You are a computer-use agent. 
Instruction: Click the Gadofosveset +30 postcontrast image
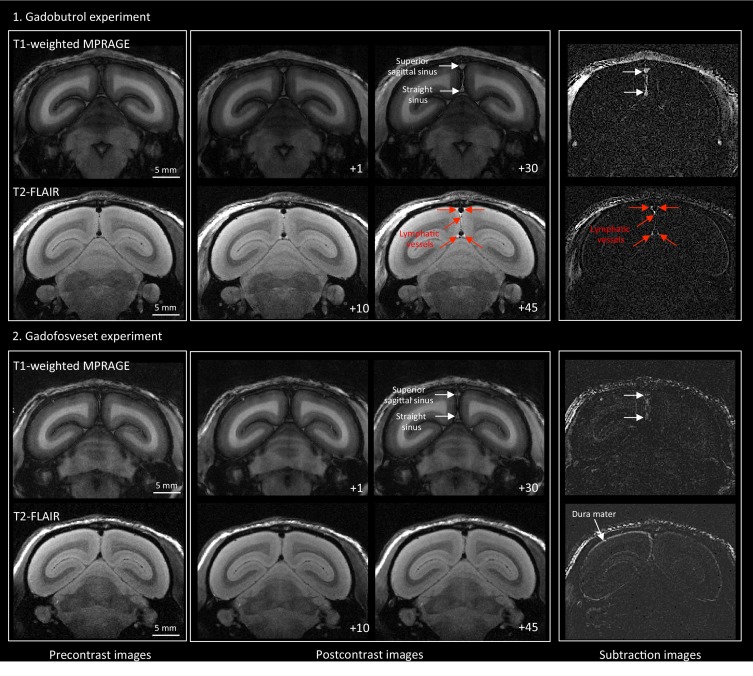click(x=460, y=428)
